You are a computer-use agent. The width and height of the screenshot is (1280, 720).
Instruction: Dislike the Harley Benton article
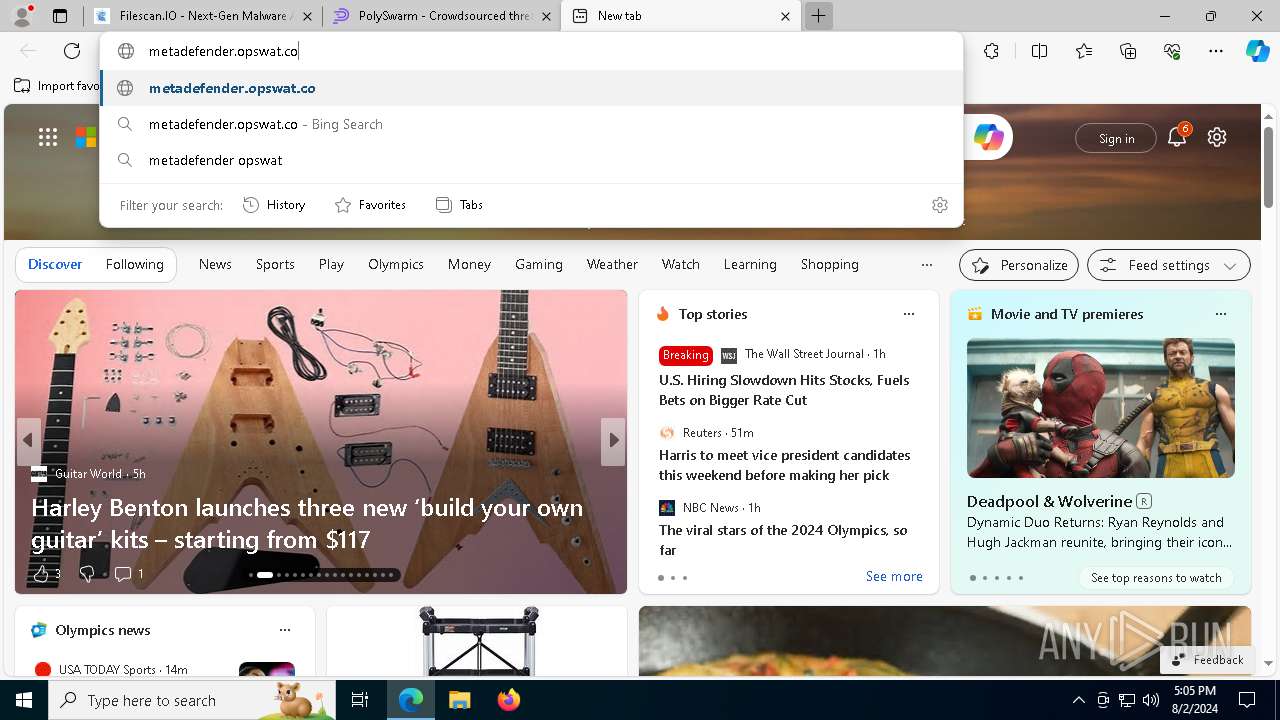click(87, 573)
